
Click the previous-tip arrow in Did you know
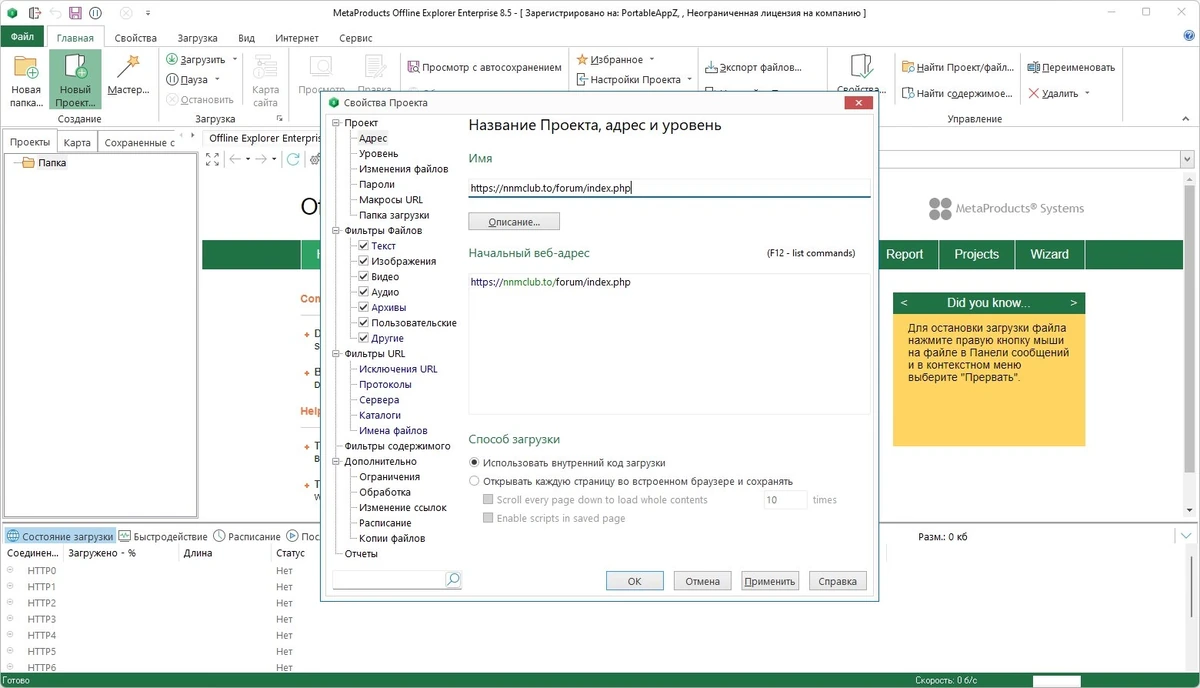pyautogui.click(x=904, y=302)
